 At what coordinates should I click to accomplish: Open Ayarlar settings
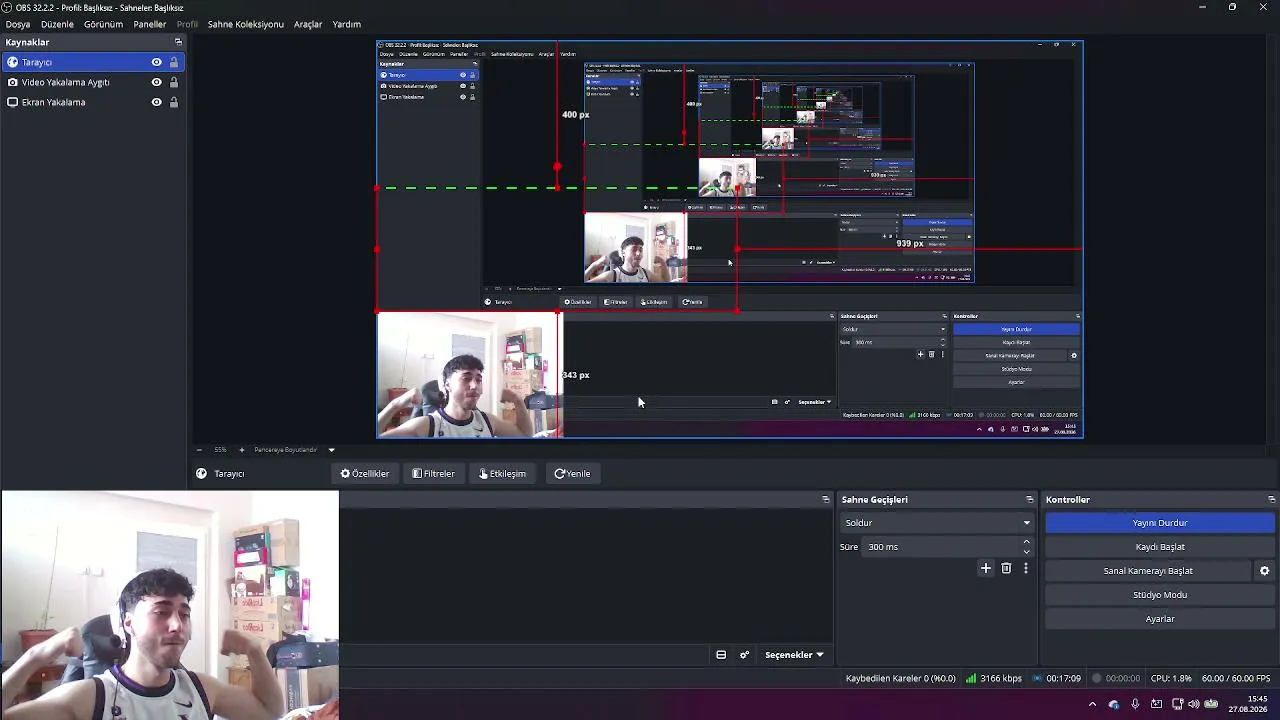1160,619
